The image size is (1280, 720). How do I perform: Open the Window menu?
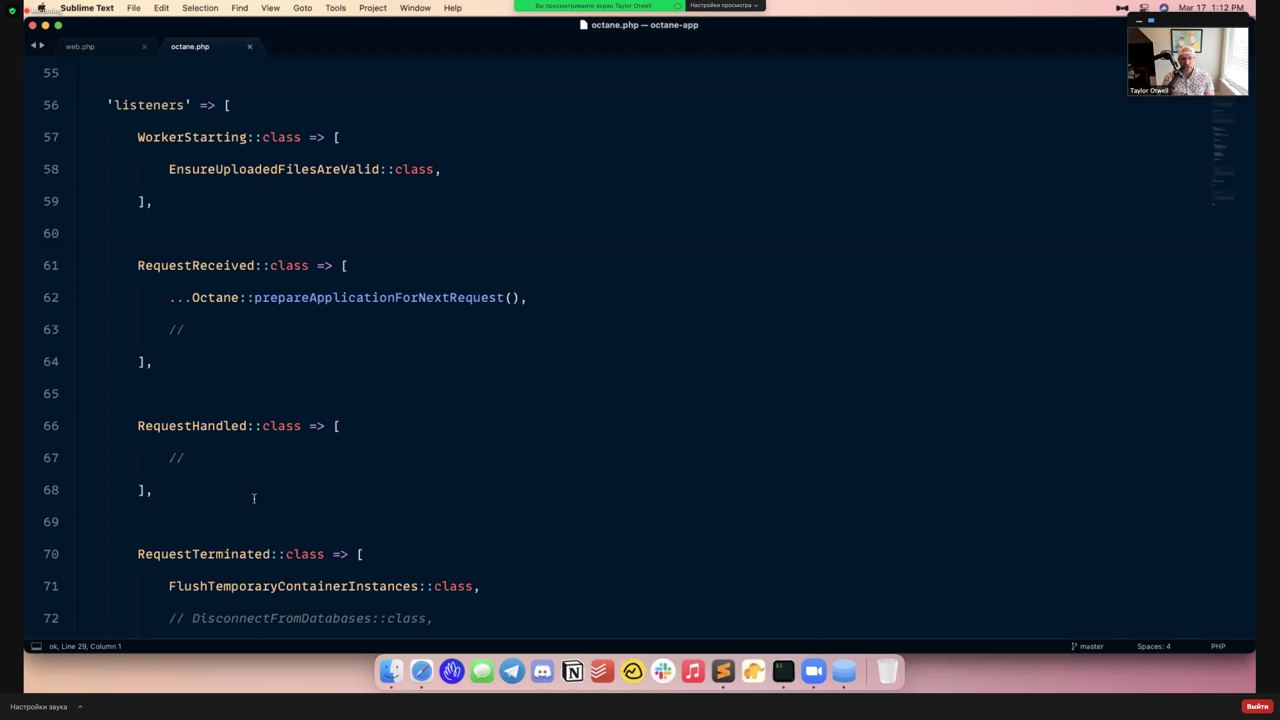[415, 8]
